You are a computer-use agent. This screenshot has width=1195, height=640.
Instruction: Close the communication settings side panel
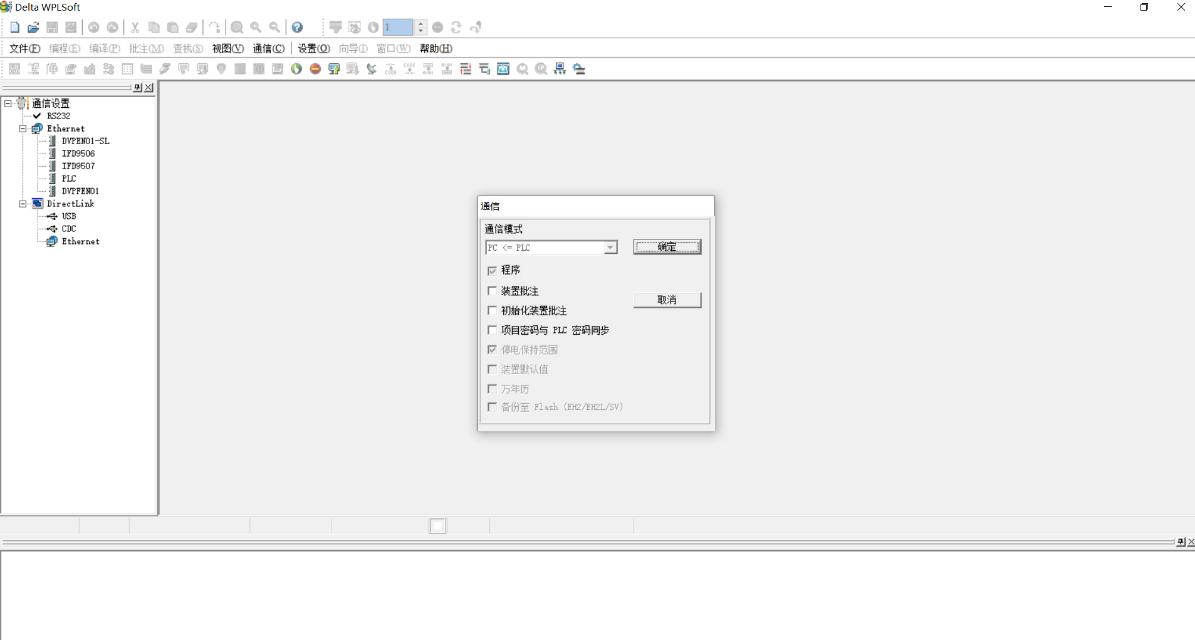pyautogui.click(x=149, y=88)
